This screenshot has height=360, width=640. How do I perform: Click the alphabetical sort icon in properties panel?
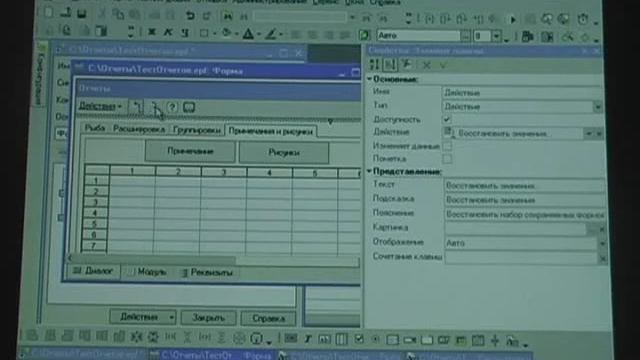(x=374, y=64)
